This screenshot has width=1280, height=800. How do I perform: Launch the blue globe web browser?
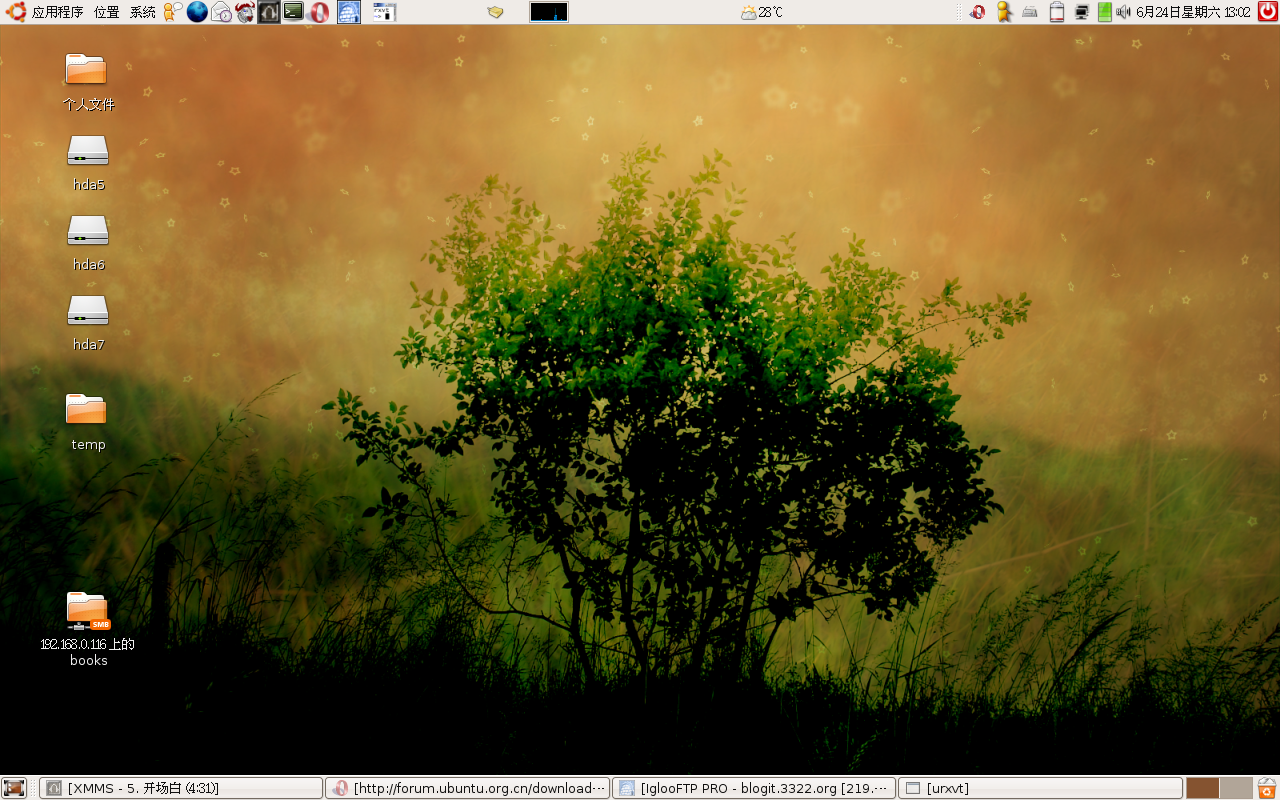(x=197, y=12)
